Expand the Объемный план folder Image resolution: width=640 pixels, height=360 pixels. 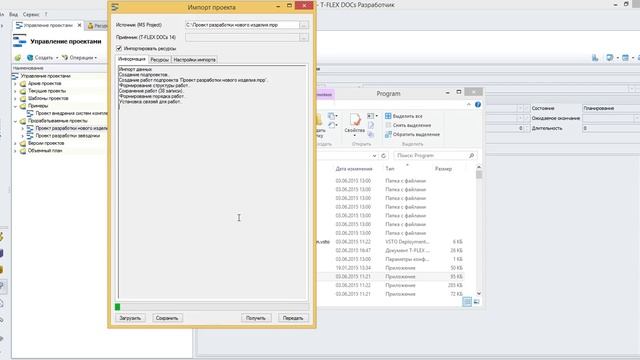coord(16,151)
